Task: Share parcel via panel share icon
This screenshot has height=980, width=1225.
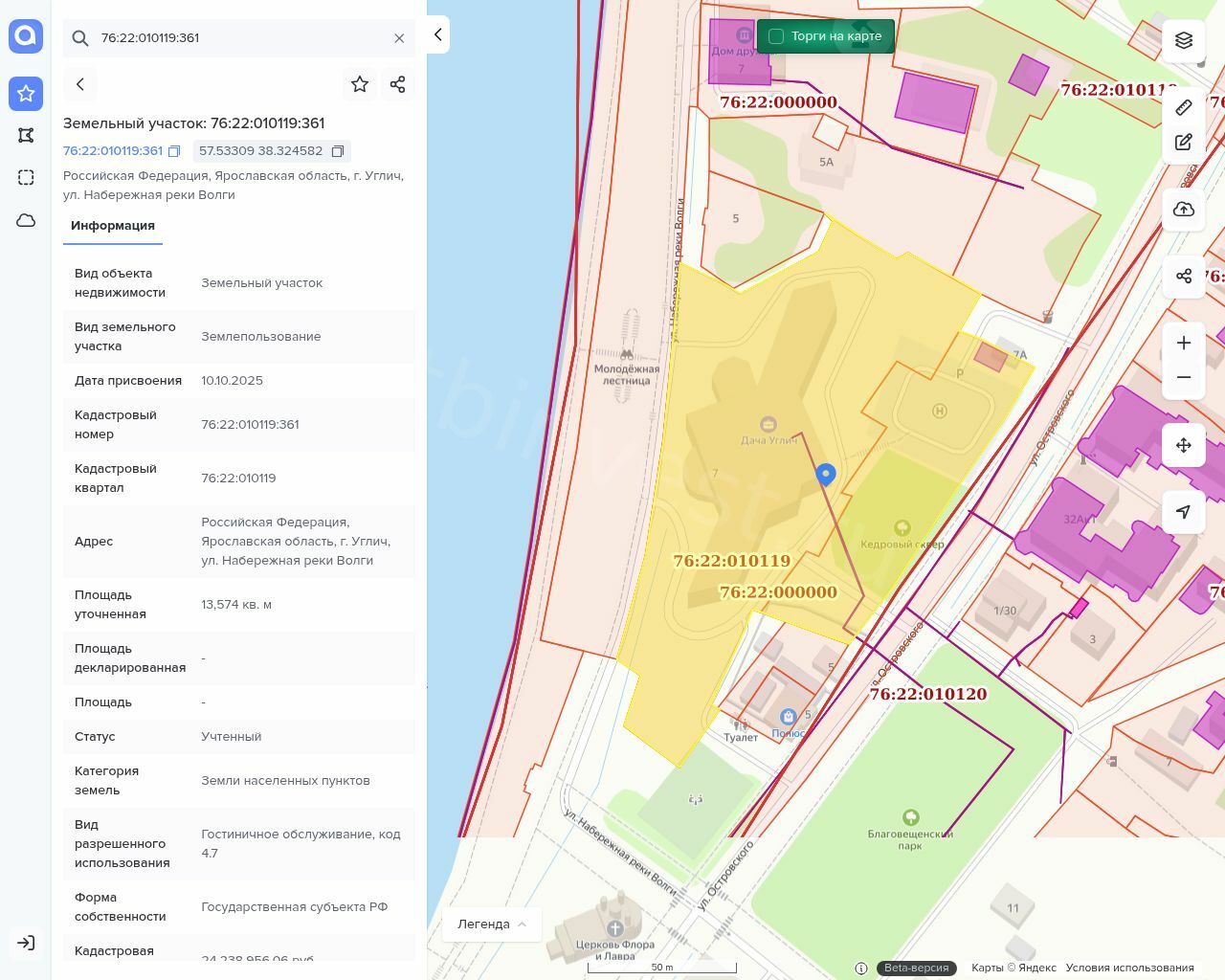Action: click(398, 84)
